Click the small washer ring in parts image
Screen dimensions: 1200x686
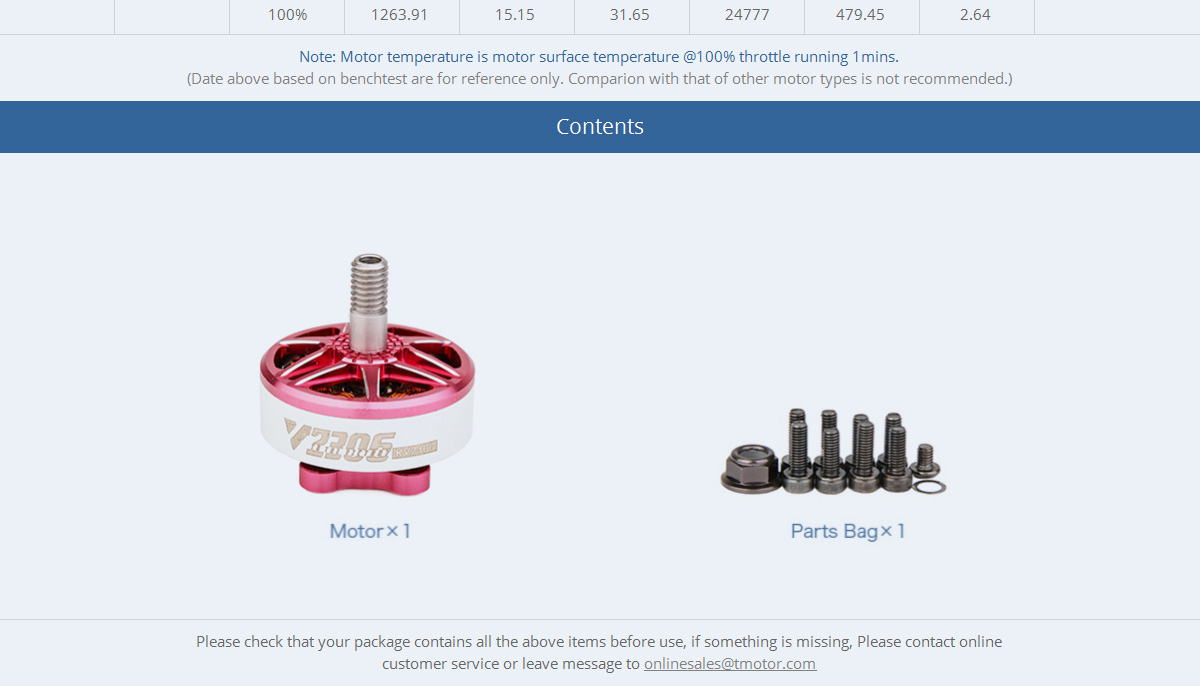(929, 487)
